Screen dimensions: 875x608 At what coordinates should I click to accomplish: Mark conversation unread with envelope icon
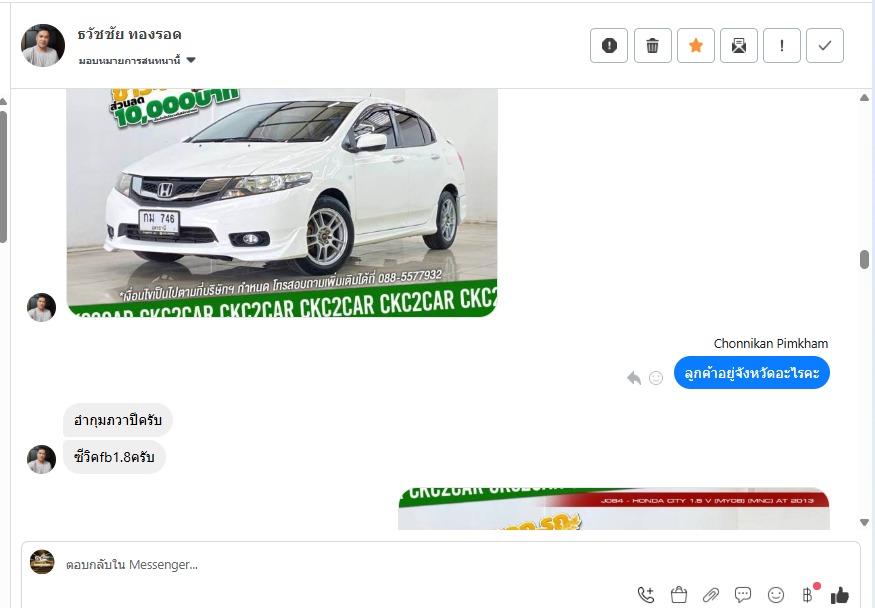(x=739, y=45)
